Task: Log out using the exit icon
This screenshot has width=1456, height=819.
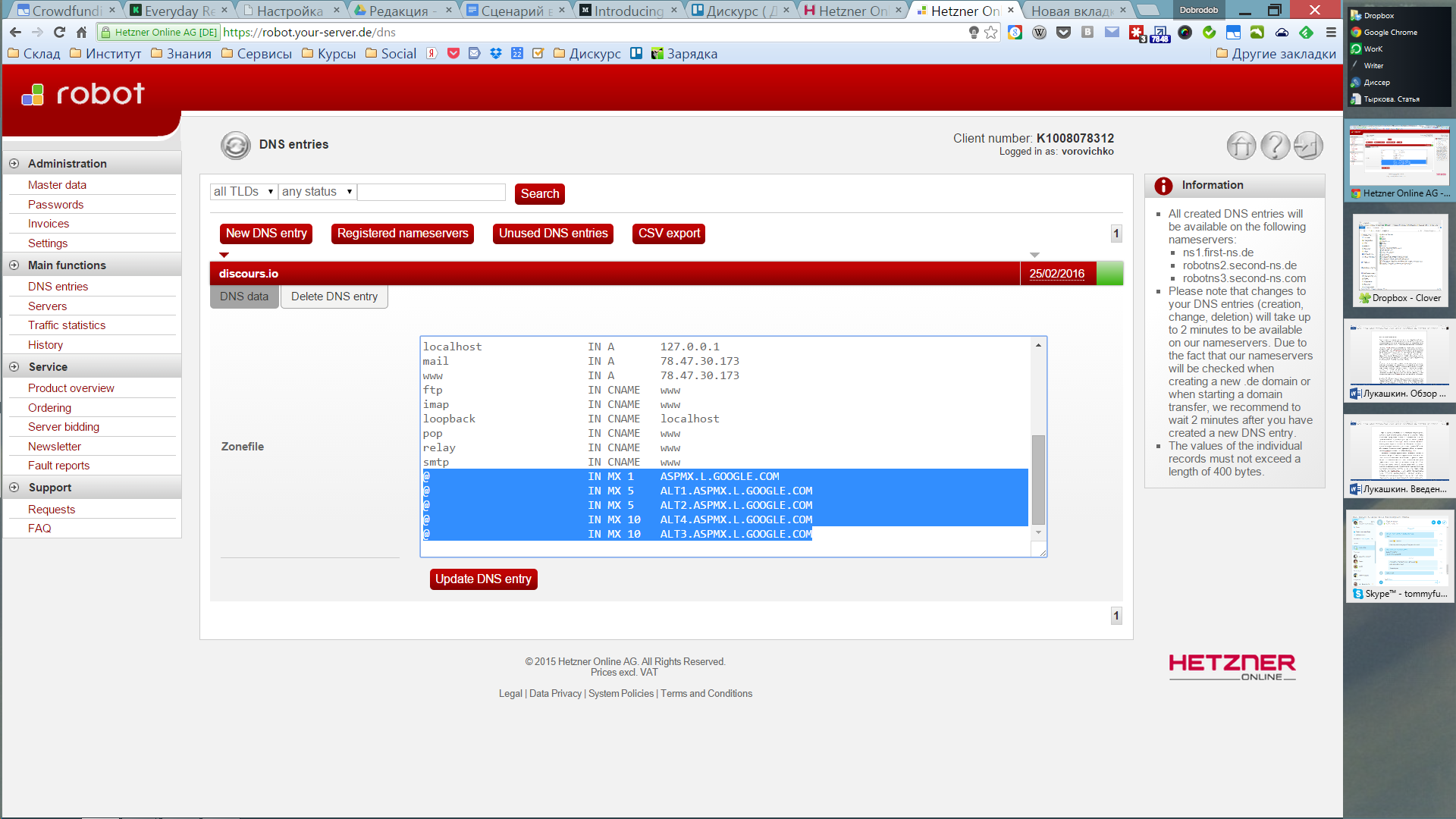Action: click(x=1308, y=146)
